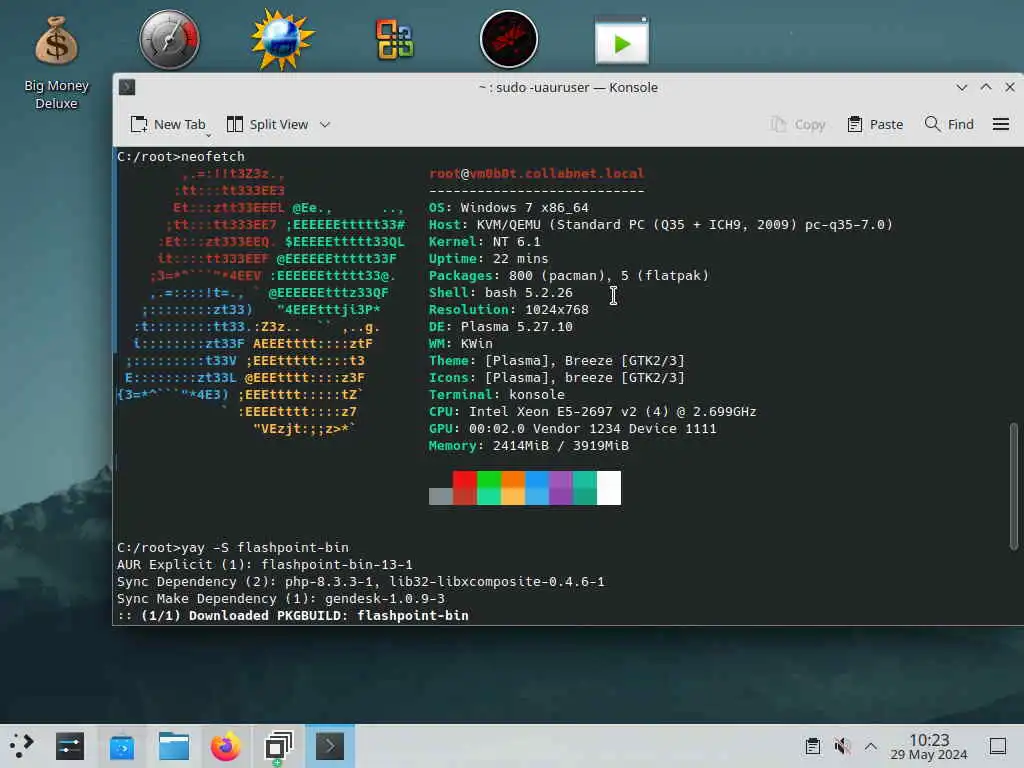The image size is (1024, 768).
Task: Click the clock showing 10:23
Action: tap(929, 746)
